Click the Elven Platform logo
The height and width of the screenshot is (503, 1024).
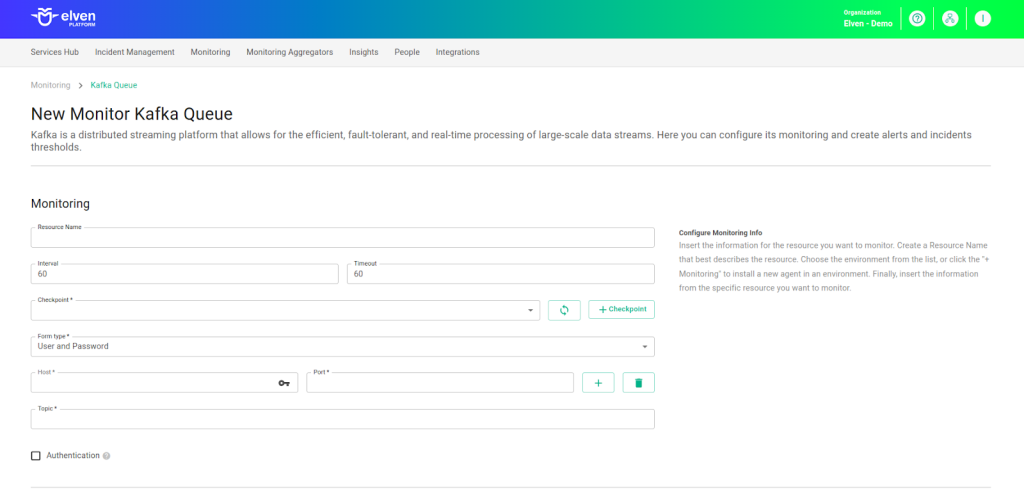coord(64,18)
